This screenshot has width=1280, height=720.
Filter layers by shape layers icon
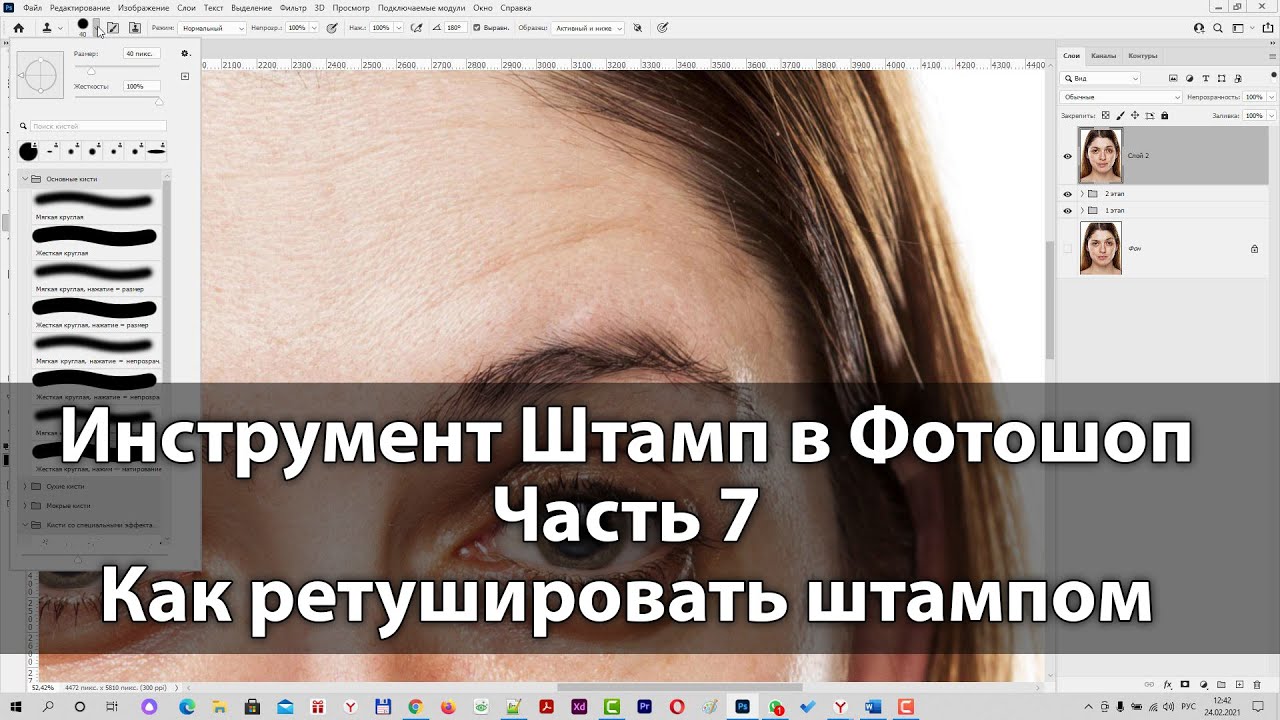pos(1222,78)
